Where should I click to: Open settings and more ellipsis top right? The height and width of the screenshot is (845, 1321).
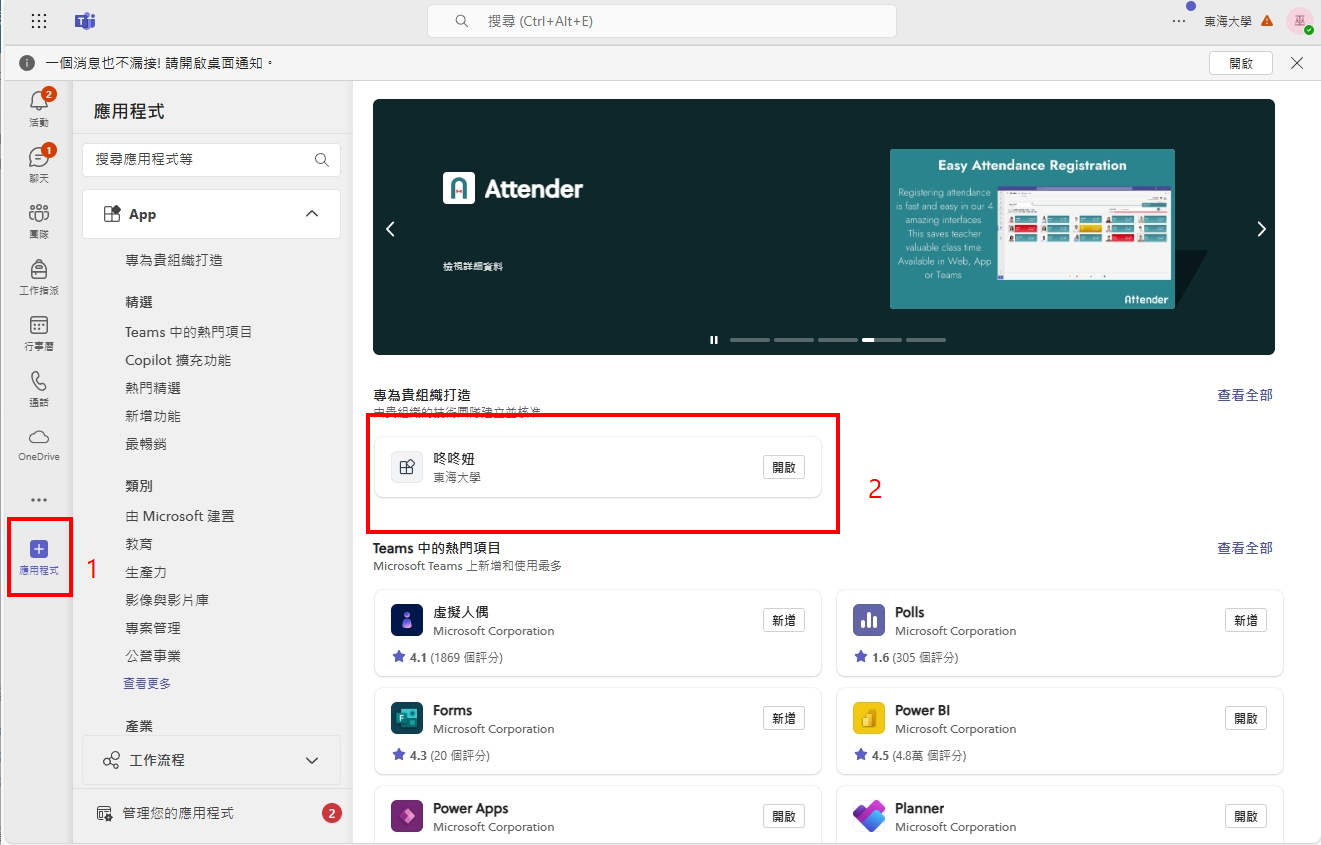pos(1179,20)
